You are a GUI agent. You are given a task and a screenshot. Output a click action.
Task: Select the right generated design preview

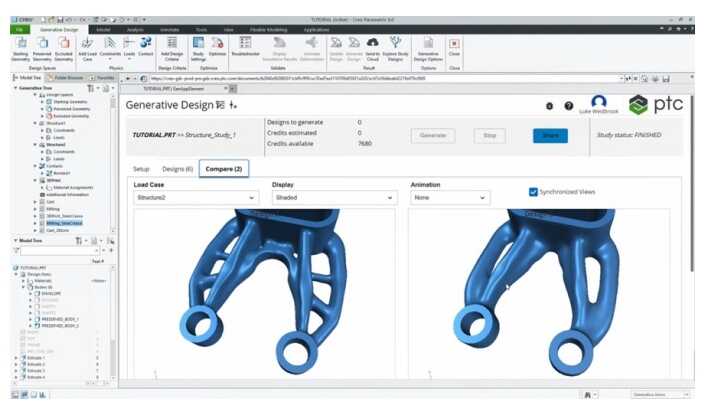coord(539,293)
